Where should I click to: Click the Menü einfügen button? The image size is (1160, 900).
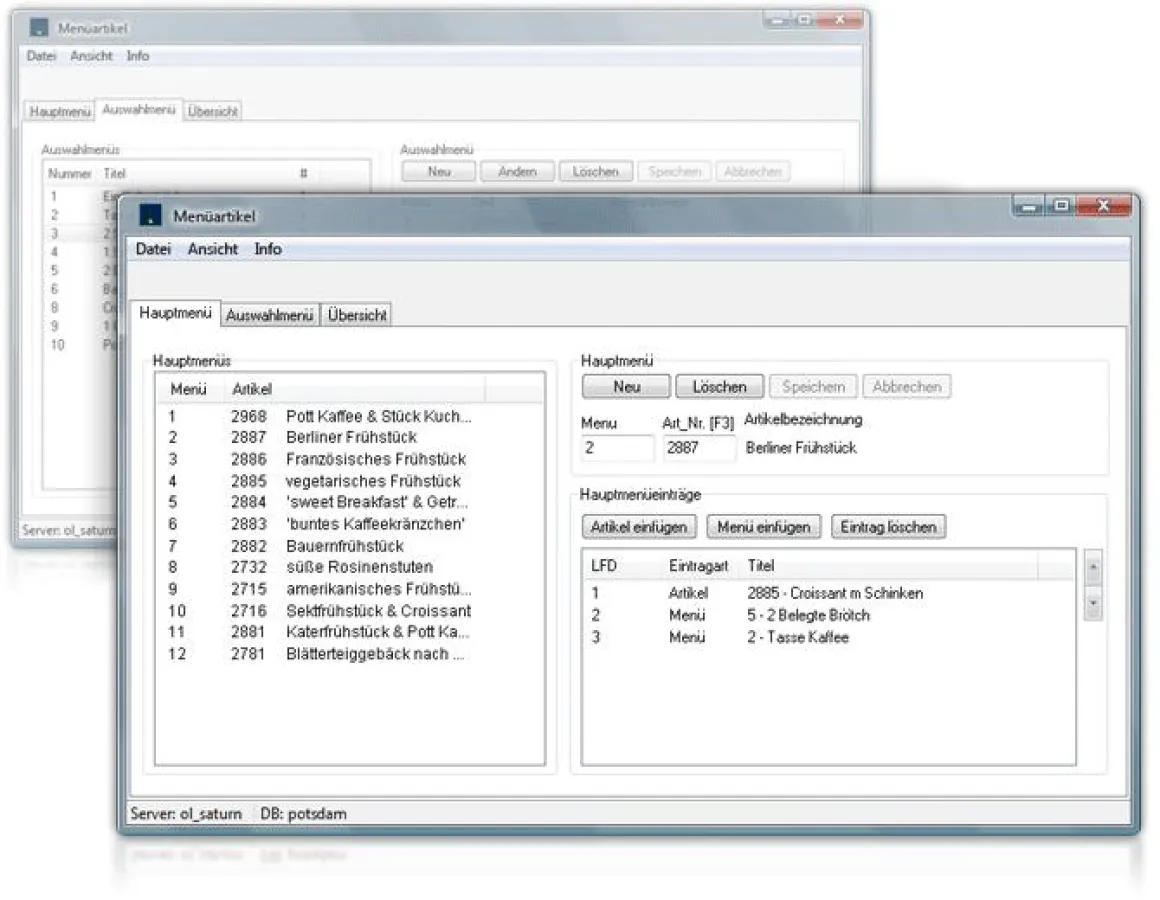(764, 527)
